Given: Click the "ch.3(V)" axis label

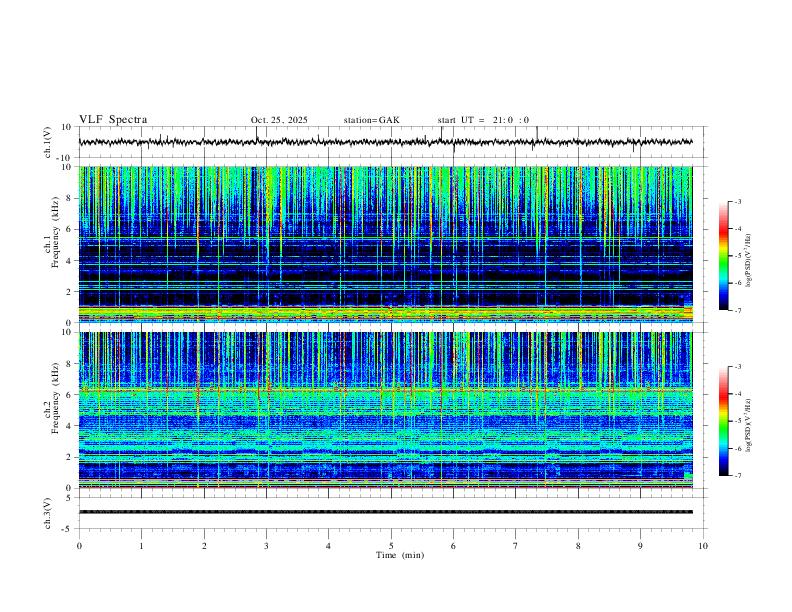Looking at the screenshot, I should pos(48,513).
